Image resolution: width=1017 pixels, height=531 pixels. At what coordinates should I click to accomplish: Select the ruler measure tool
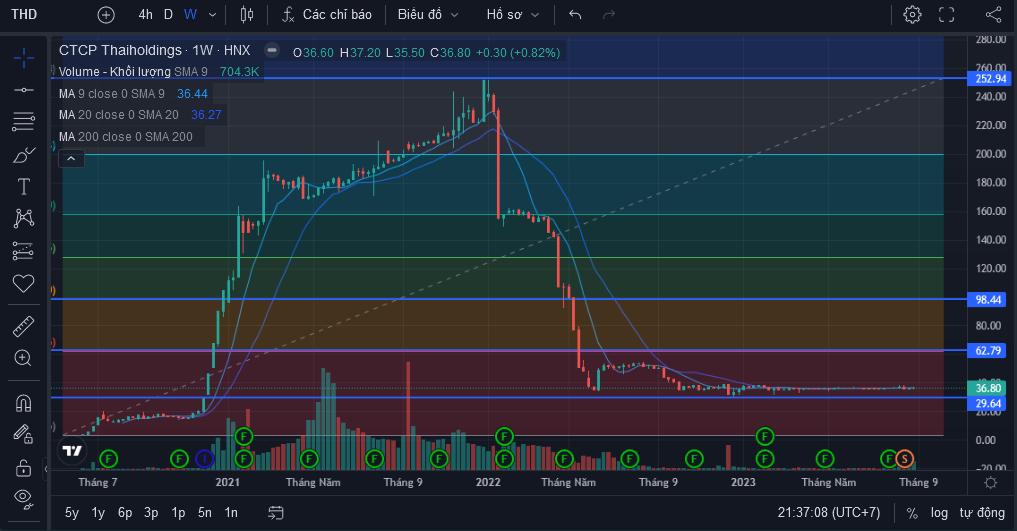[x=24, y=326]
